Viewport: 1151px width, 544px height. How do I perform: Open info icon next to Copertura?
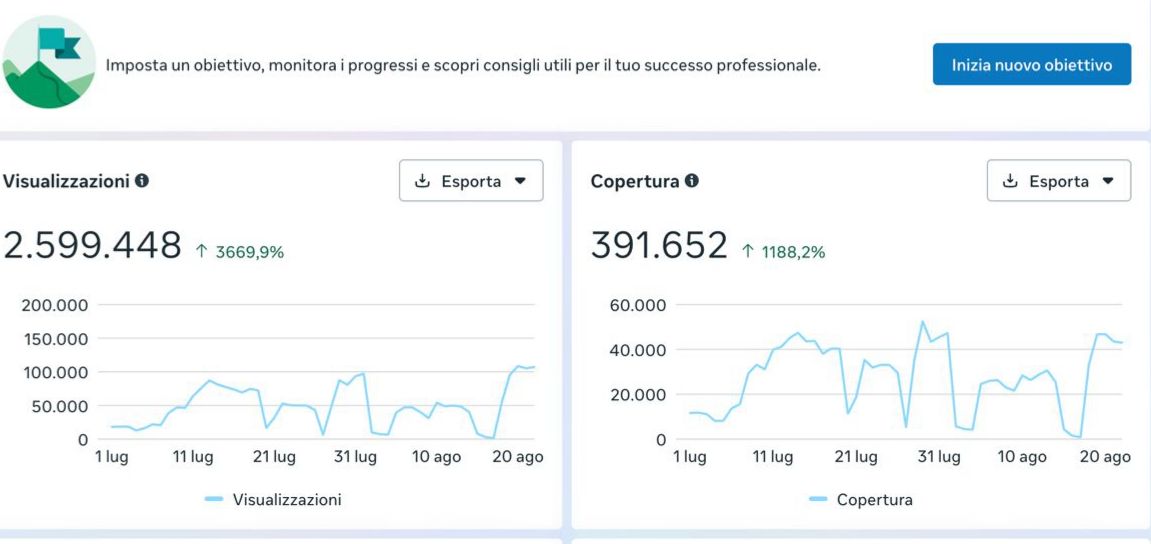[x=691, y=181]
